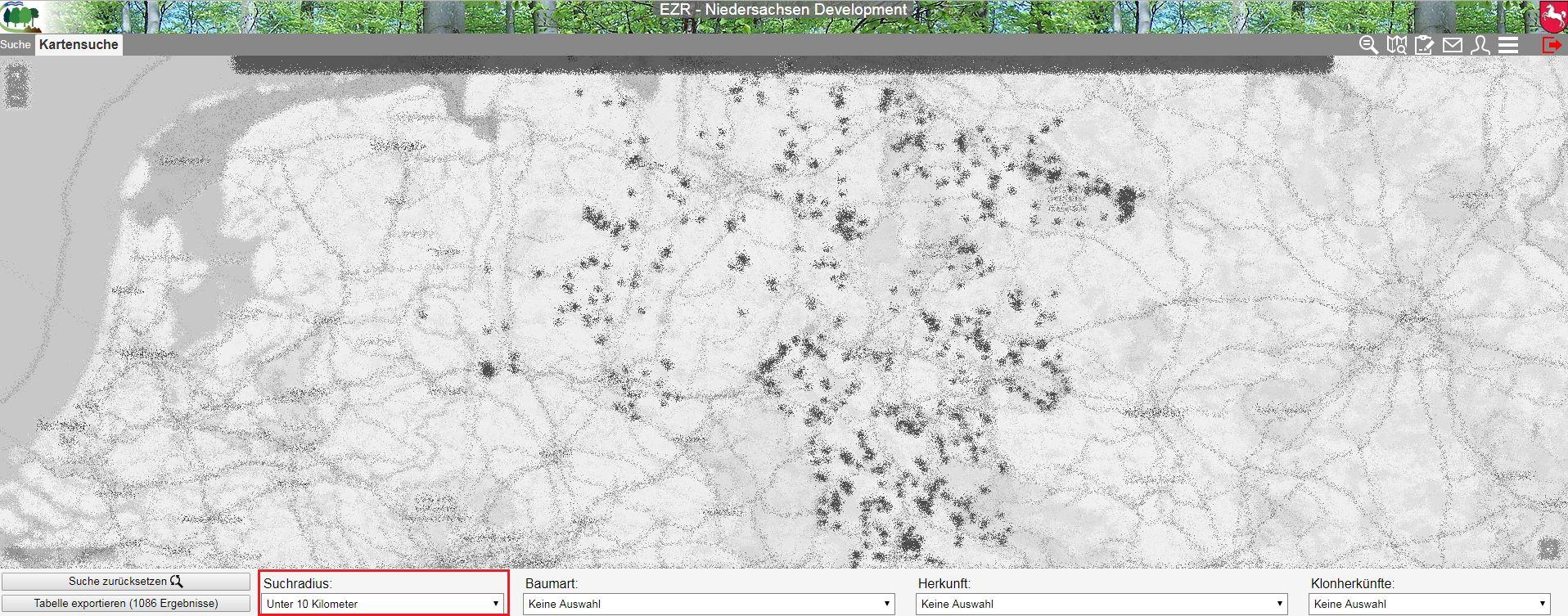Open the user profile icon
This screenshot has width=1568, height=616.
tap(1480, 45)
